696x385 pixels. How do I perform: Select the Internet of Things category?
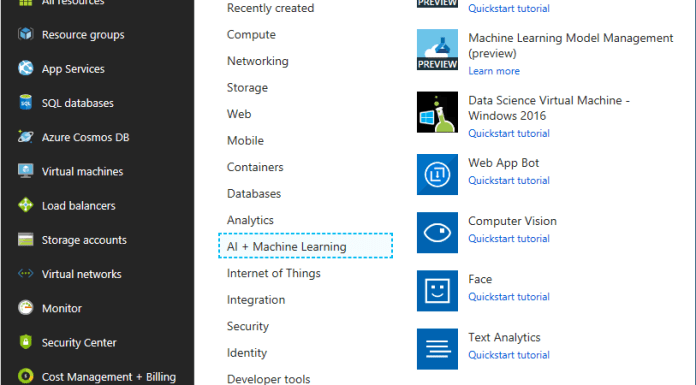pos(273,273)
